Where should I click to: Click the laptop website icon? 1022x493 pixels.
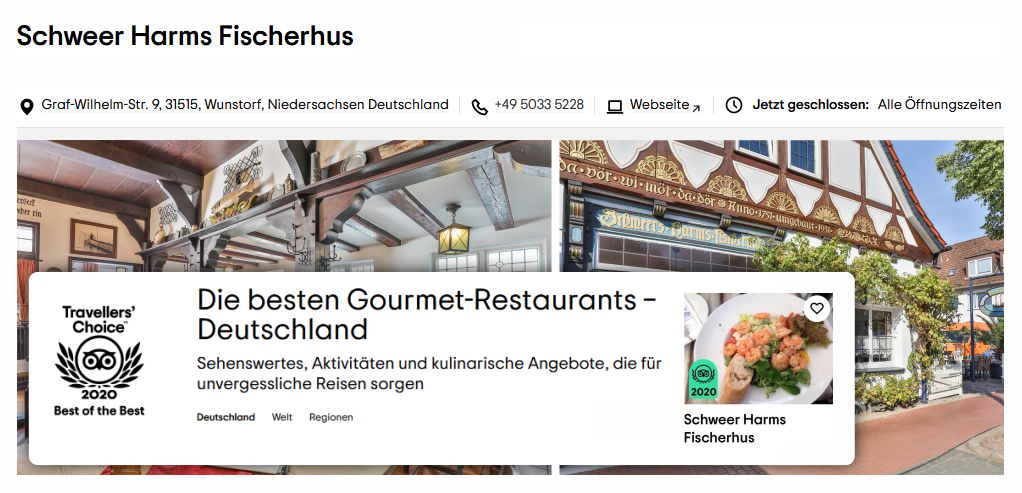(615, 106)
